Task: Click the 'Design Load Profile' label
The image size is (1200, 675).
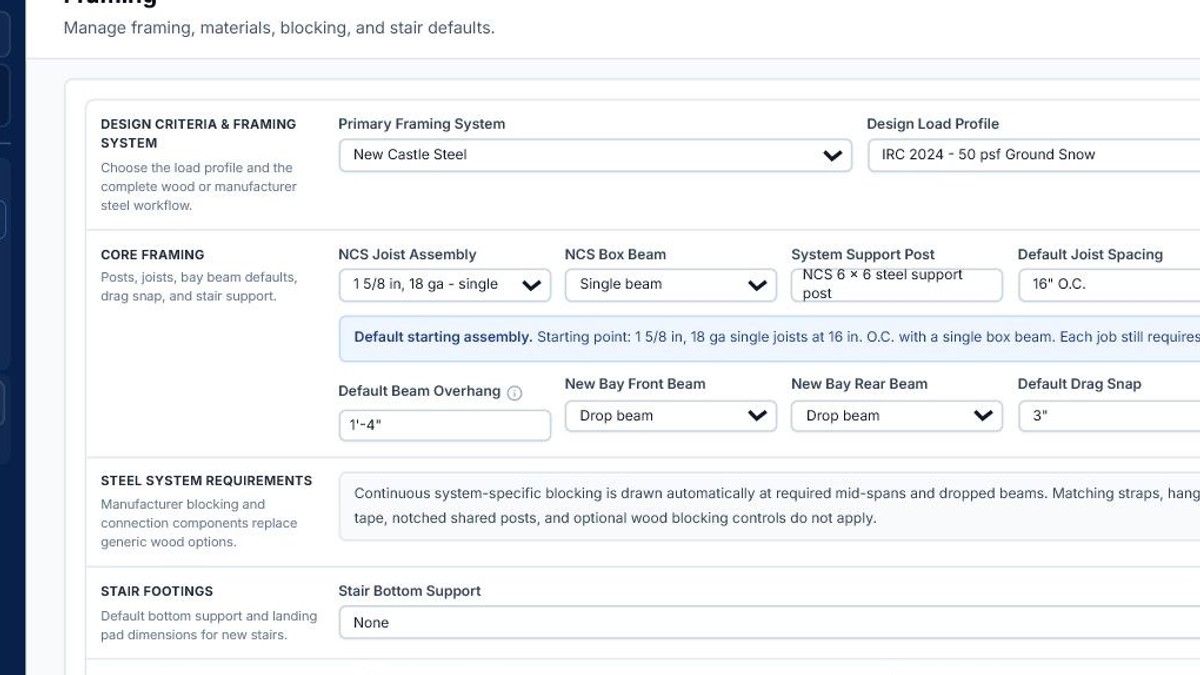Action: tap(933, 124)
